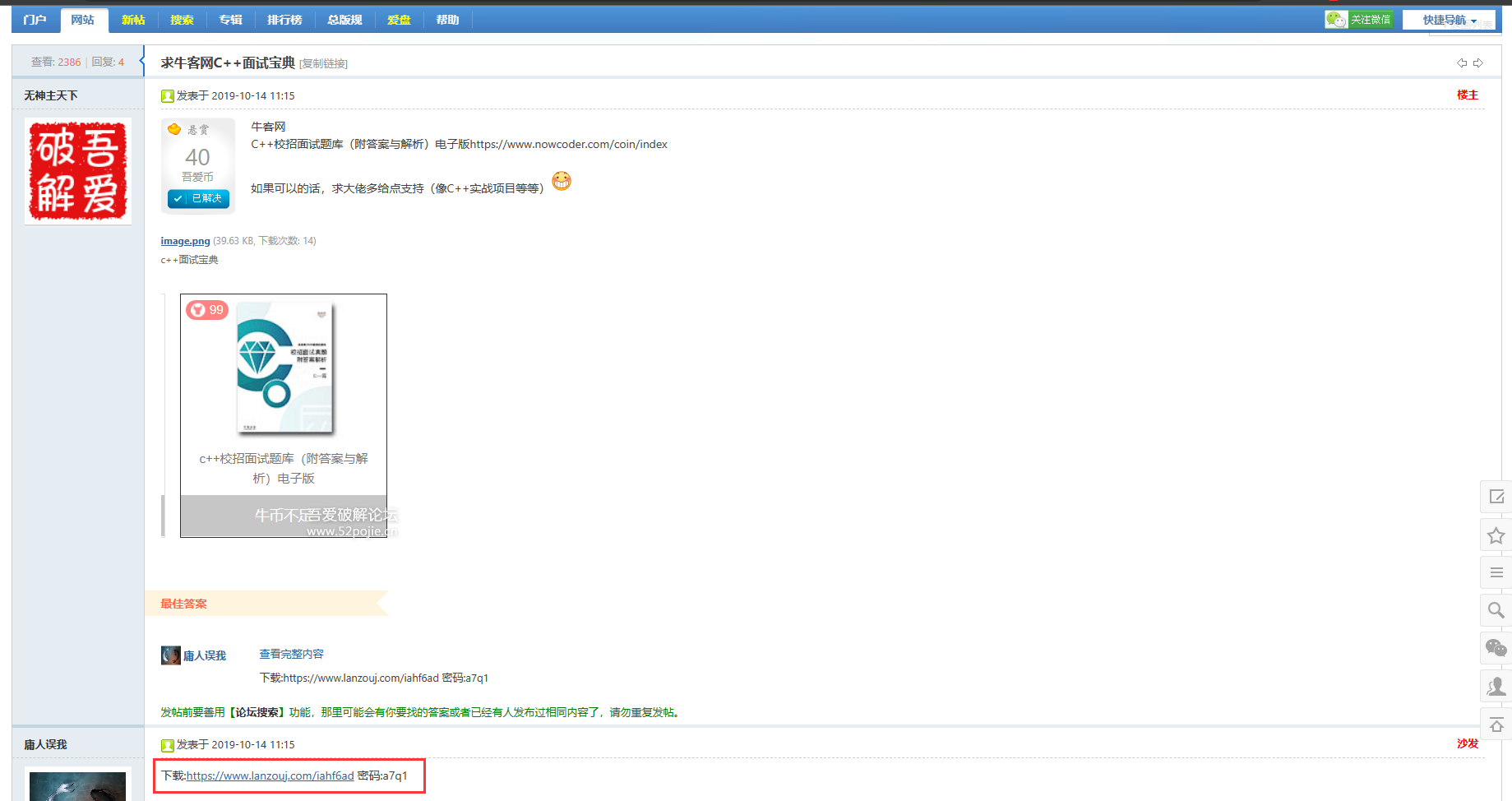Open the 排行榜 nav item

(284, 20)
